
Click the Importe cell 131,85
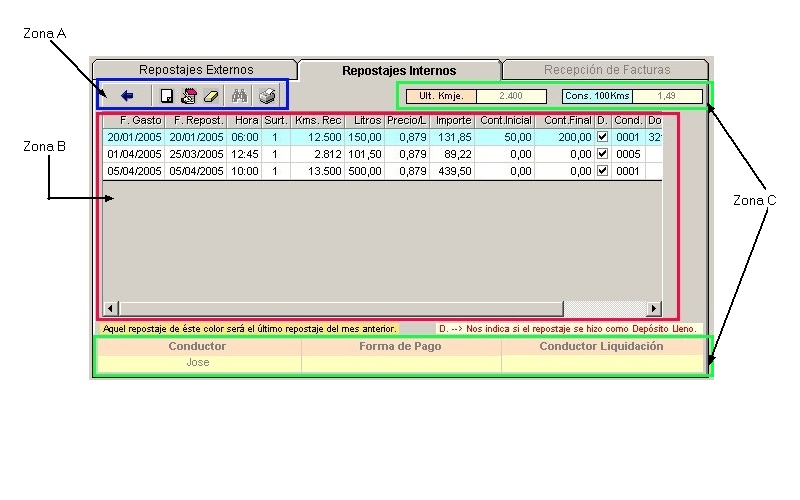pos(452,137)
